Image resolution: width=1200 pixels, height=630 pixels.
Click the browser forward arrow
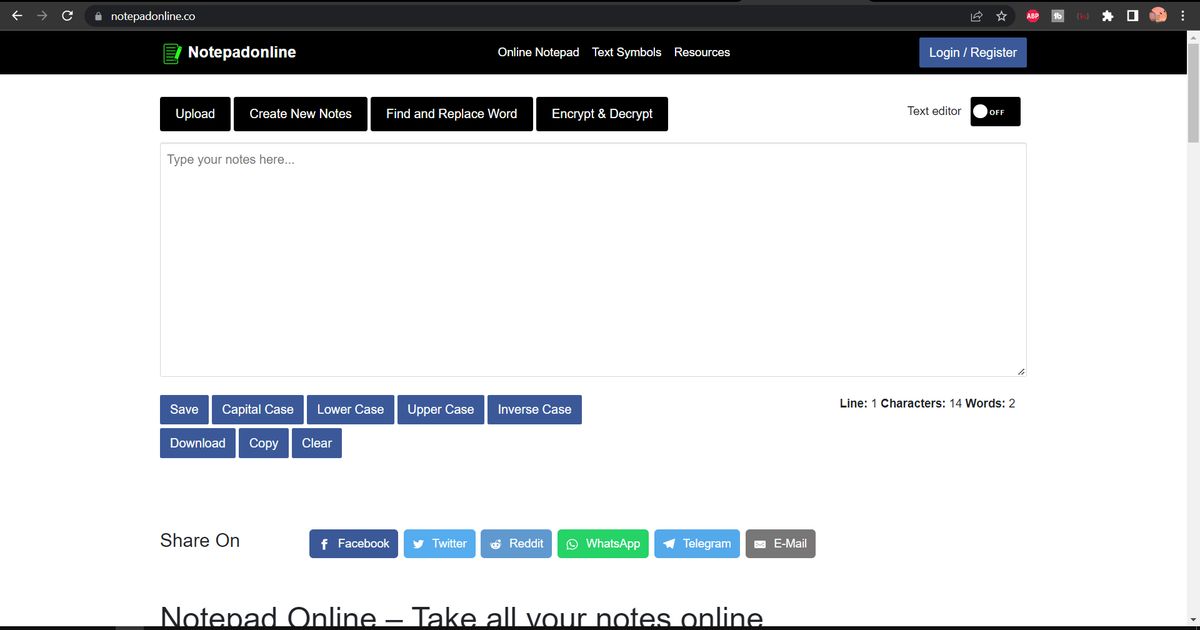point(42,16)
